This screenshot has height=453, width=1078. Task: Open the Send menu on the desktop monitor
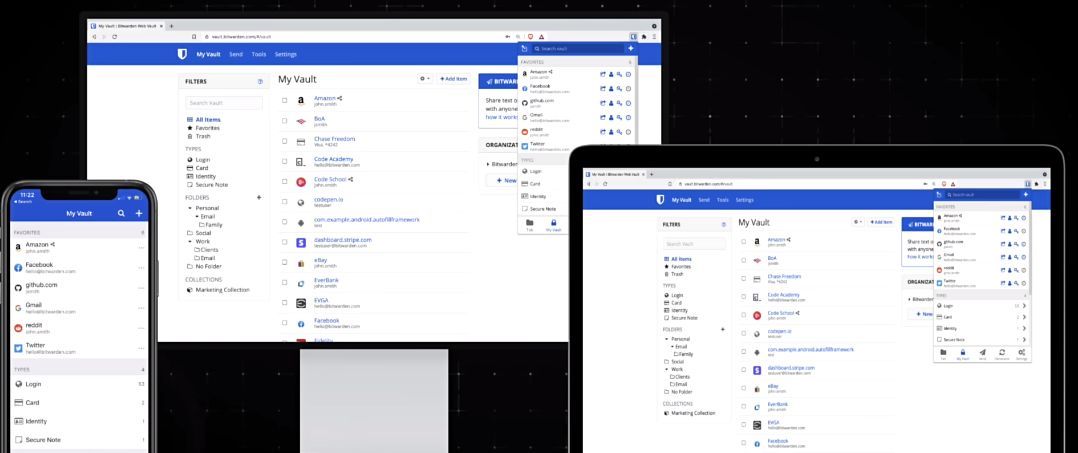point(236,54)
